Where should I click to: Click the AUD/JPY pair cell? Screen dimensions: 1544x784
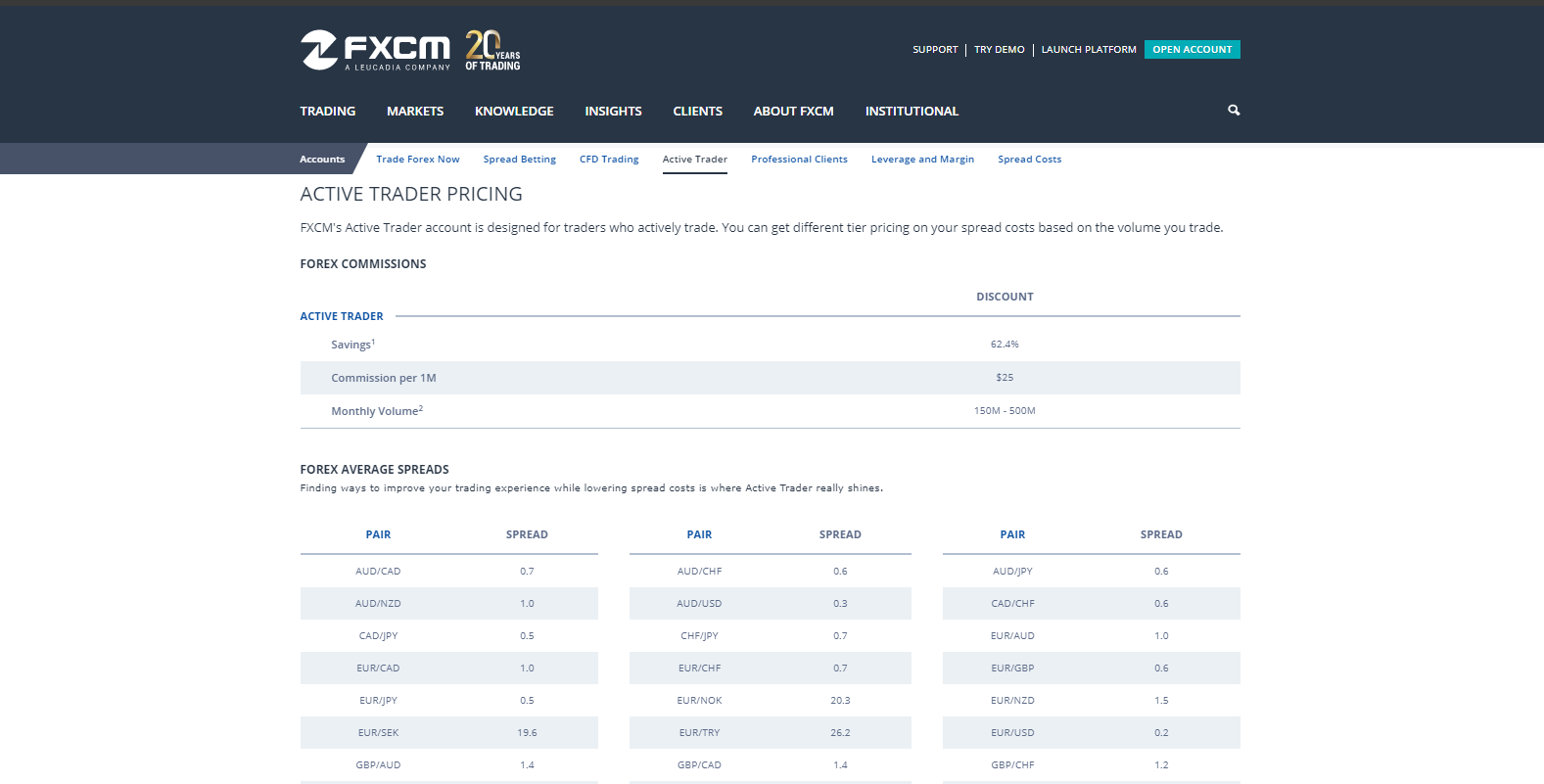coord(1012,572)
